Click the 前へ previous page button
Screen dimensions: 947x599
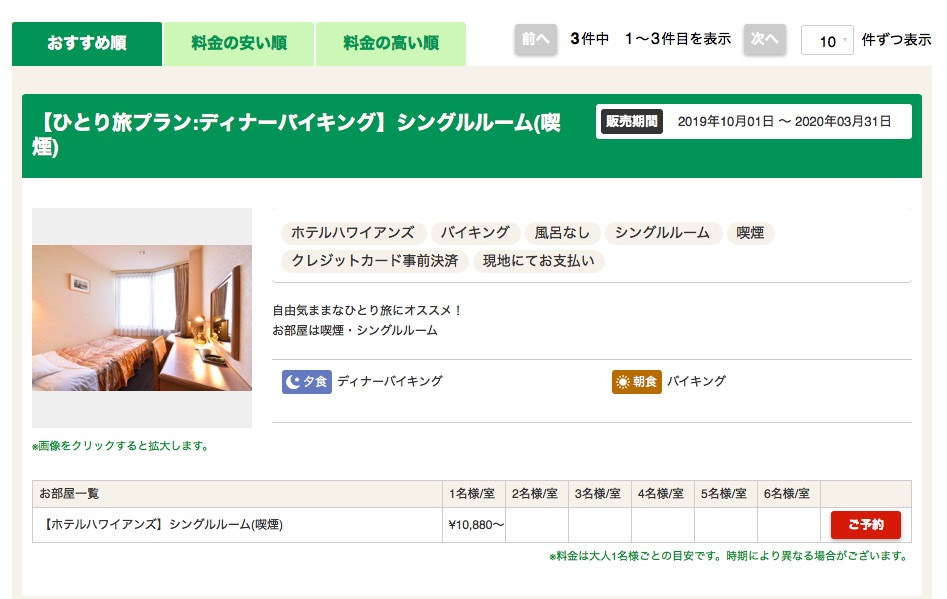point(536,39)
